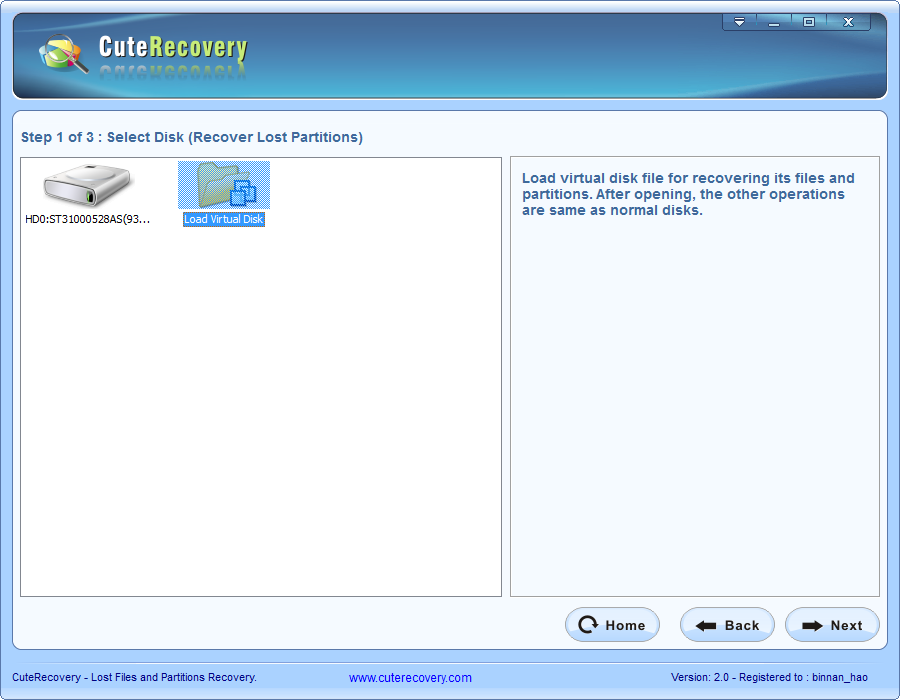
Task: Click the Step 1 of 3 heading text
Action: click(x=192, y=137)
